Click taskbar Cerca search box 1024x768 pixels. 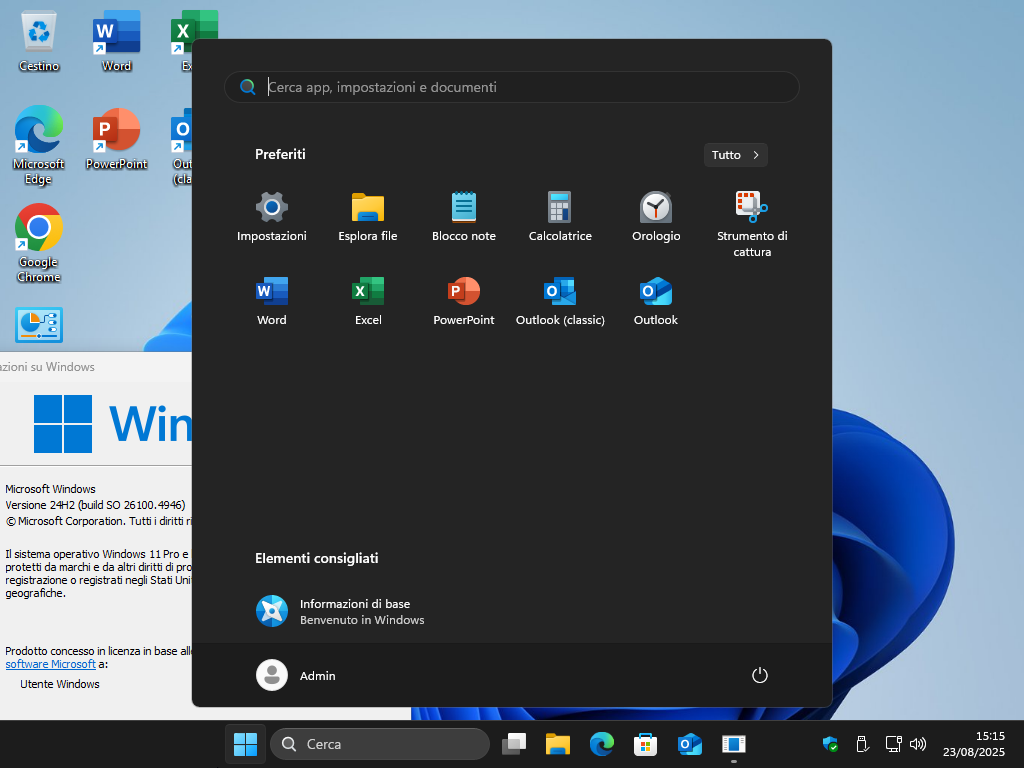[380, 744]
